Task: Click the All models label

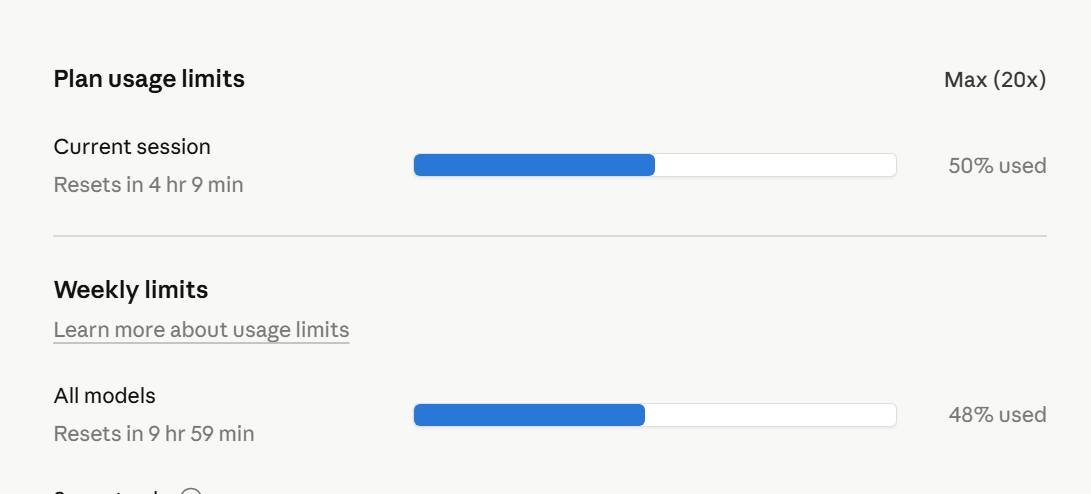Action: 104,396
